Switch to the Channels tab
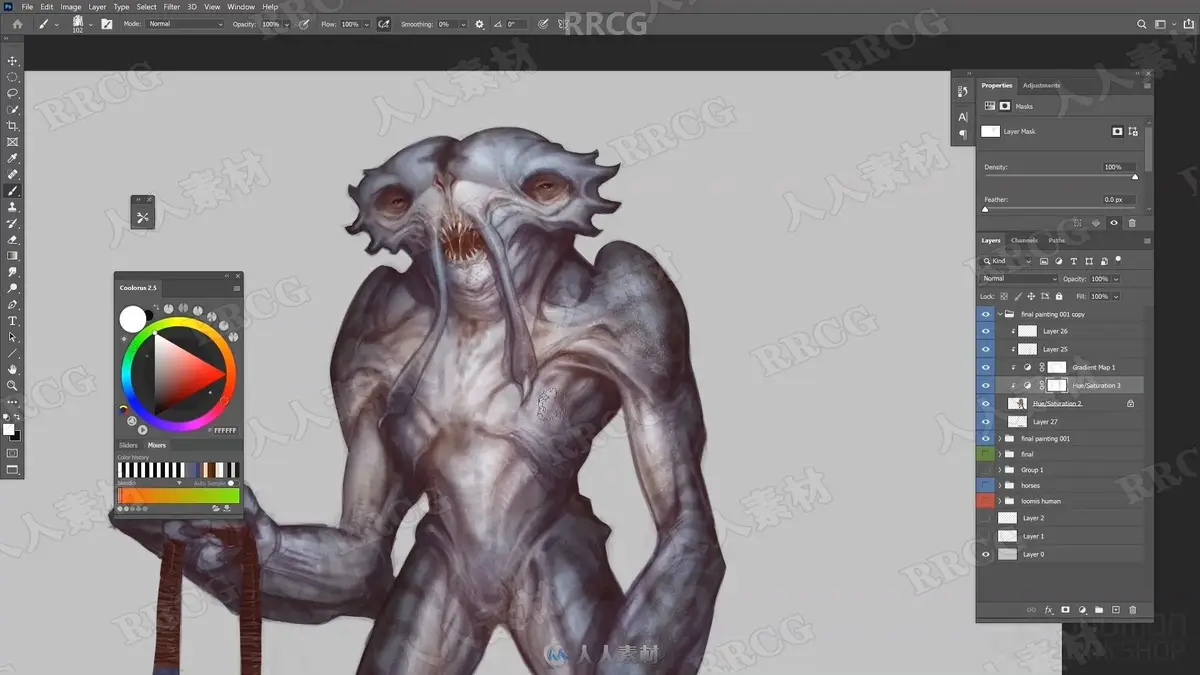This screenshot has height=675, width=1200. [x=1024, y=240]
